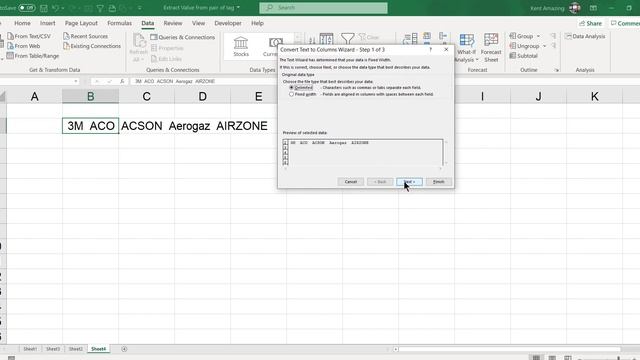Select column C header

click(147, 96)
